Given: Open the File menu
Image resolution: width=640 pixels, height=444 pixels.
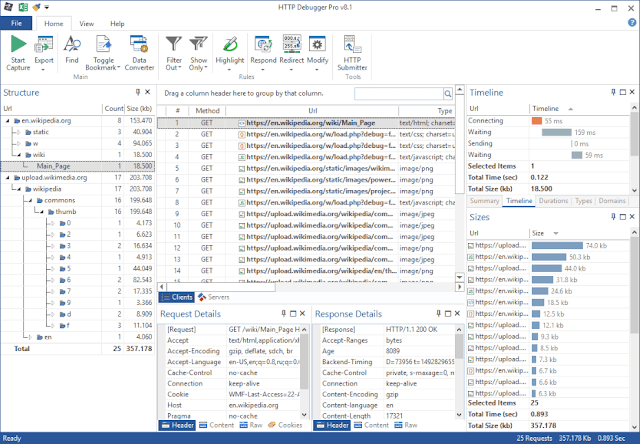Looking at the screenshot, I should 16,23.
